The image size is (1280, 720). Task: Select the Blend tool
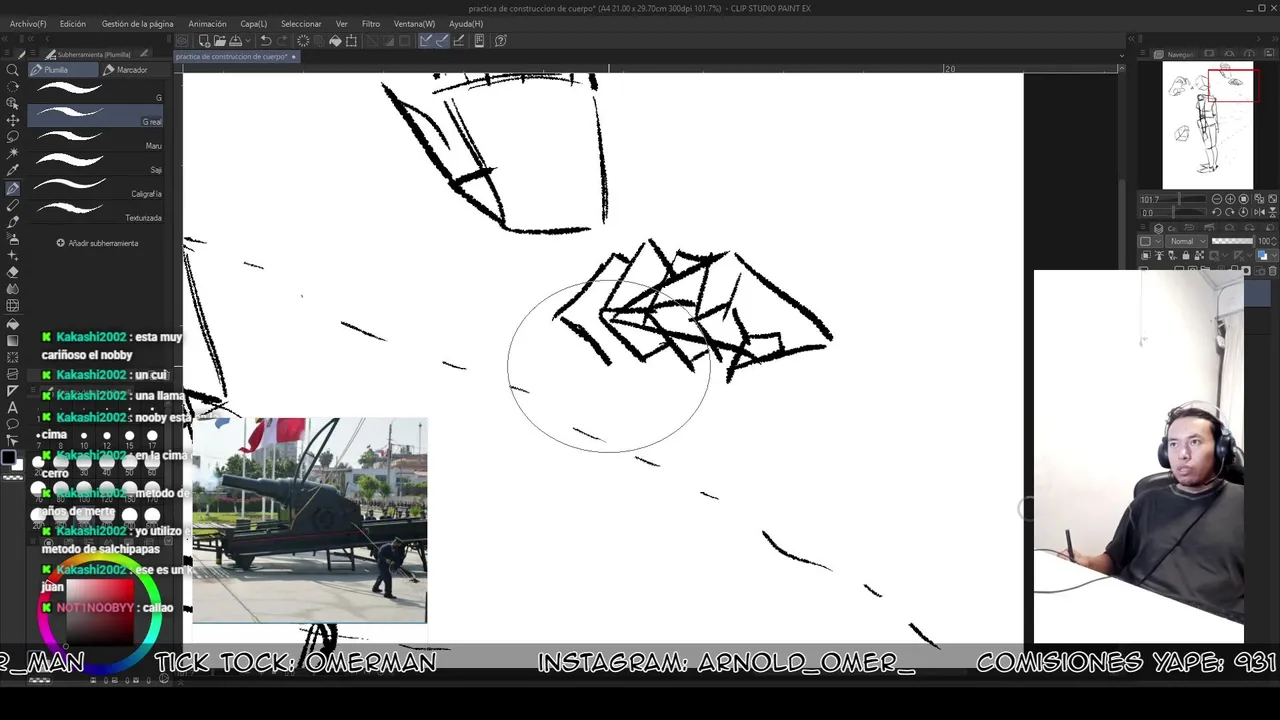pyautogui.click(x=13, y=289)
